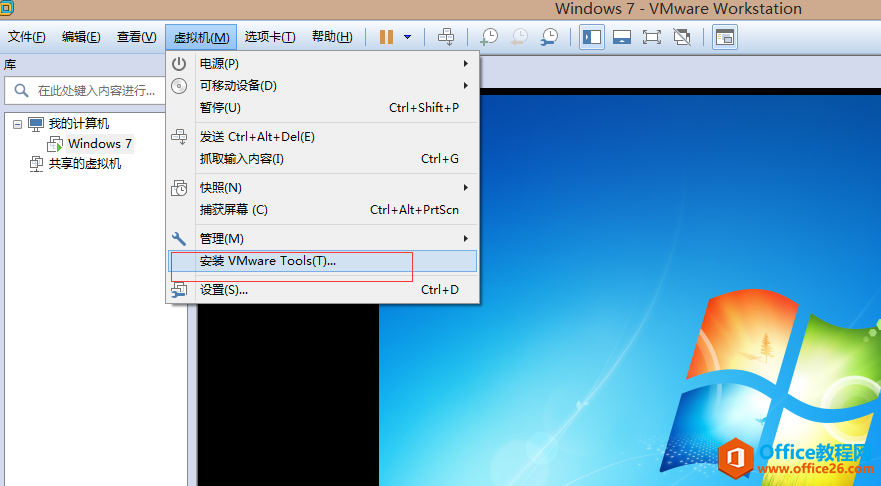
Task: Click the power icon beside 电源(P)
Action: tap(179, 64)
